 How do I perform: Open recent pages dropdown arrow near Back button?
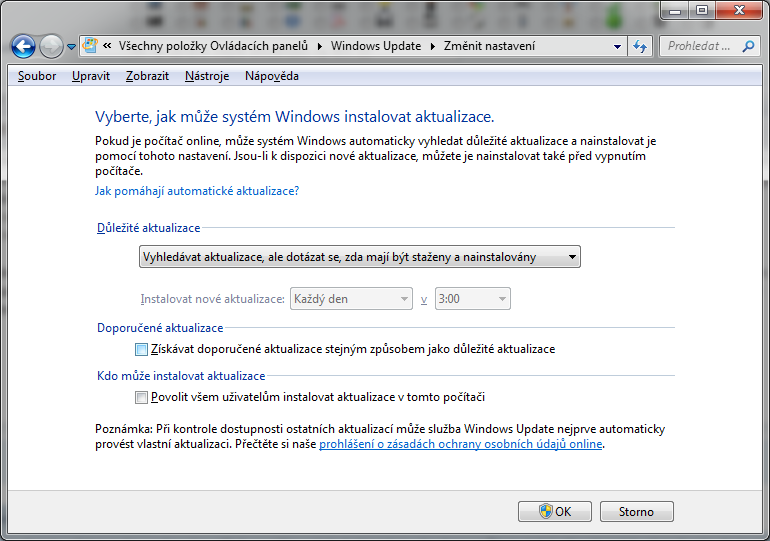tap(71, 47)
